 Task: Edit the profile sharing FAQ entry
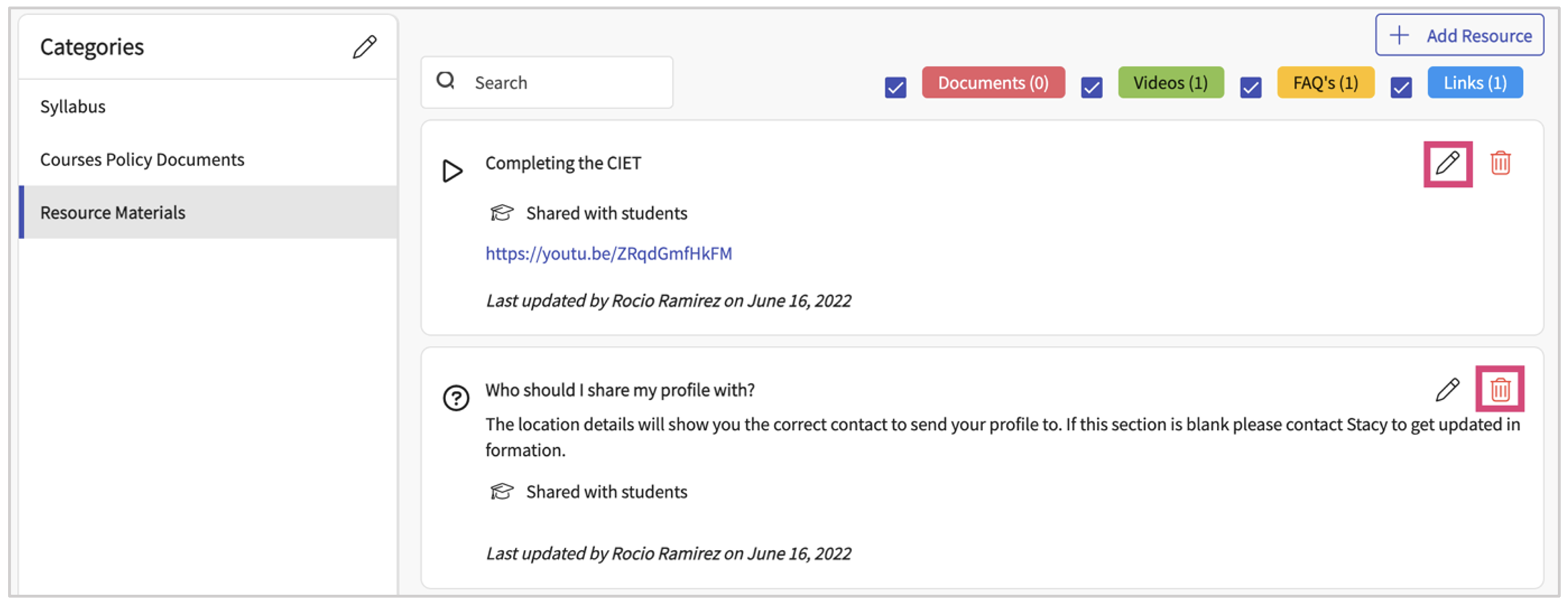(x=1447, y=389)
